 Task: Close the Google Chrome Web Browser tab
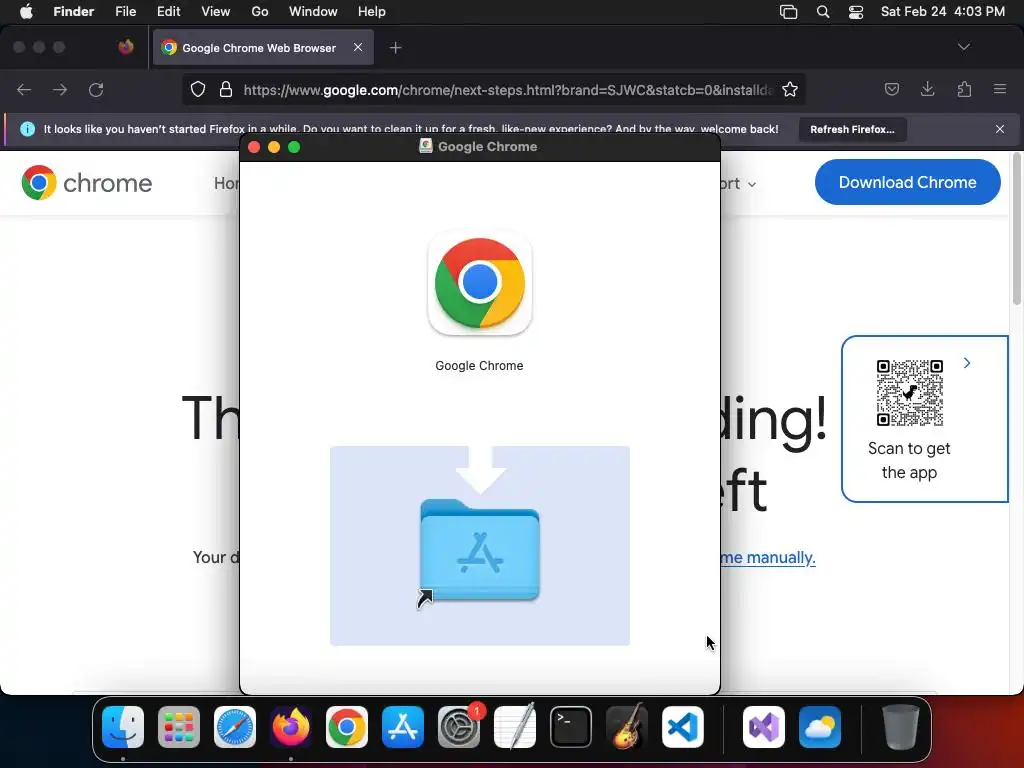358,47
